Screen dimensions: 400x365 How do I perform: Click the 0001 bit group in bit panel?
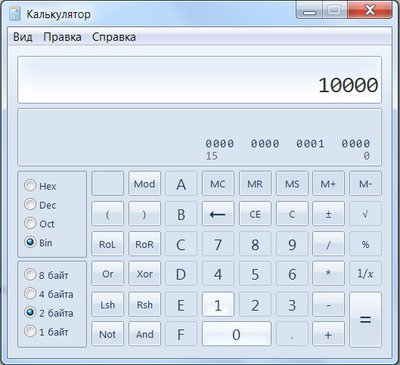pyautogui.click(x=310, y=144)
